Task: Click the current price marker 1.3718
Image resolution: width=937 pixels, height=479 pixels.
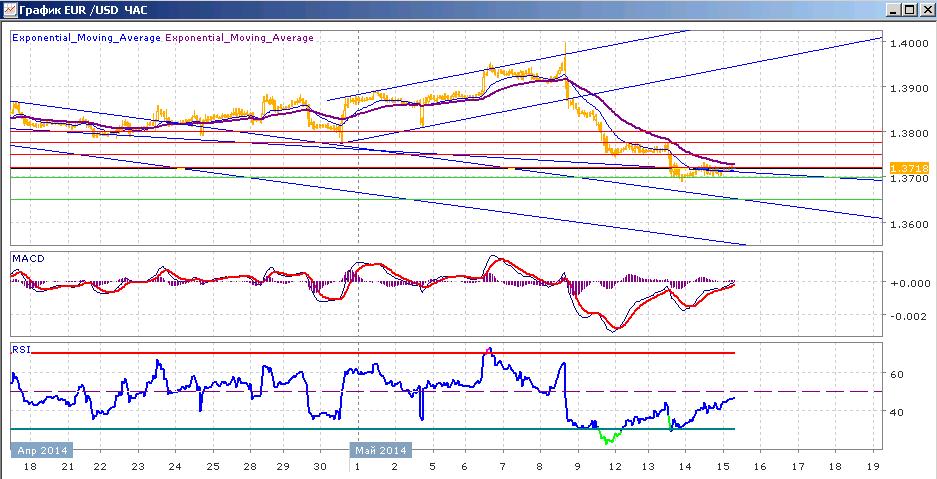Action: coord(908,168)
